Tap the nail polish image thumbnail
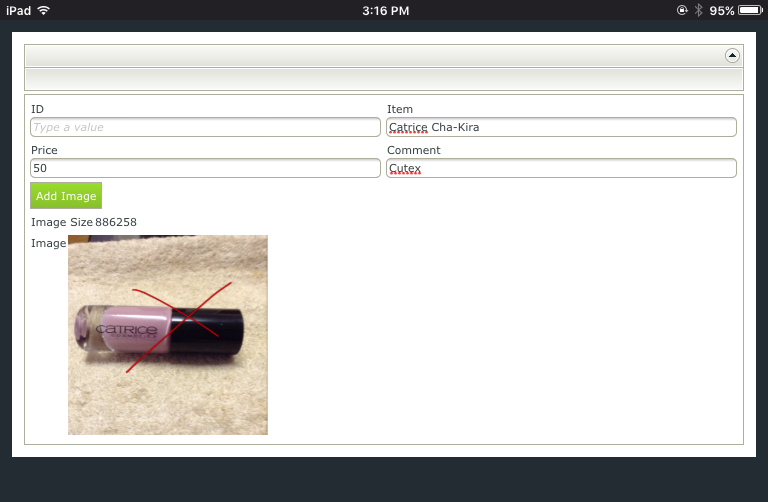768x502 pixels. tap(168, 335)
